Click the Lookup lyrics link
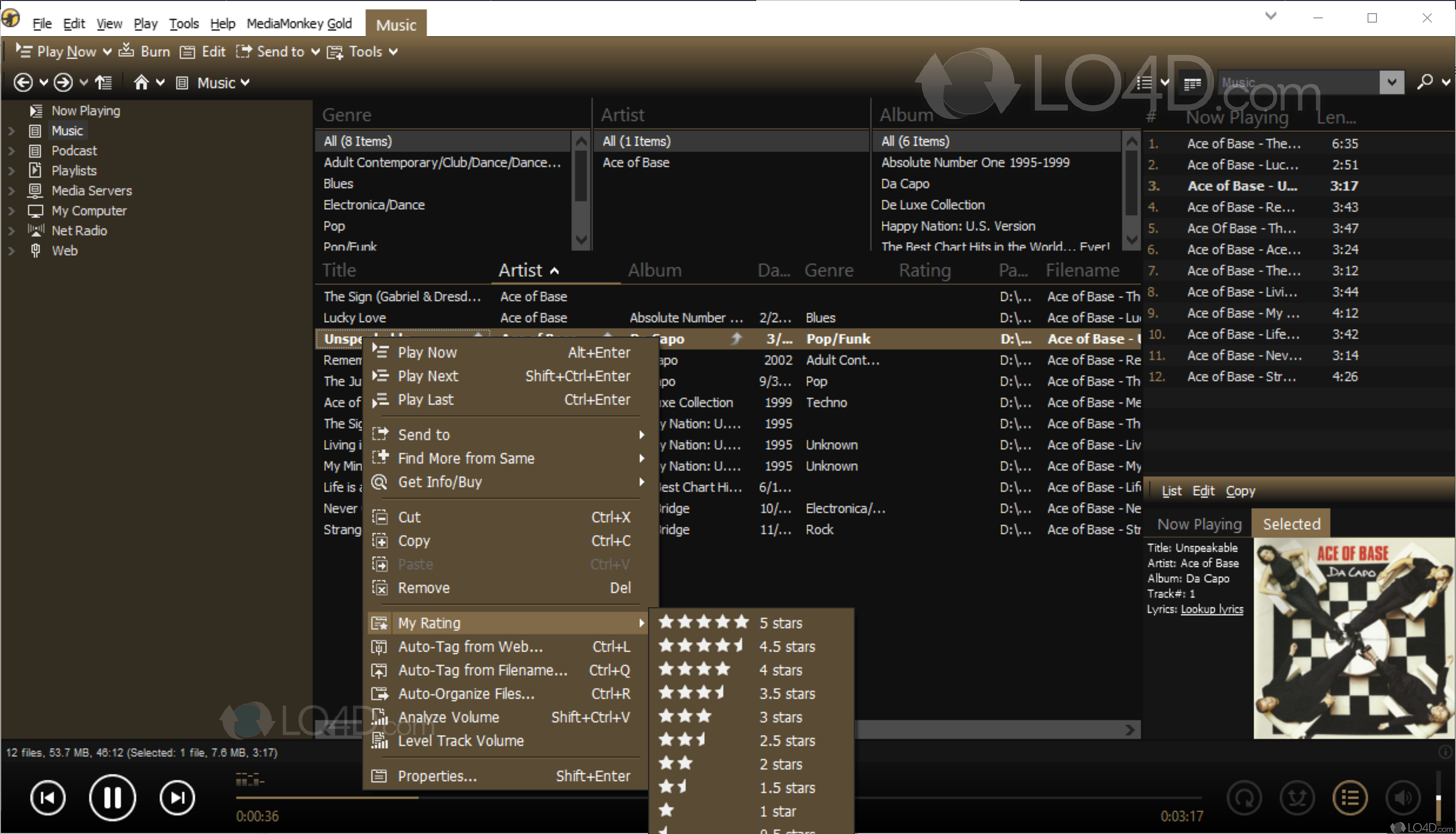This screenshot has height=834, width=1456. (x=1211, y=609)
